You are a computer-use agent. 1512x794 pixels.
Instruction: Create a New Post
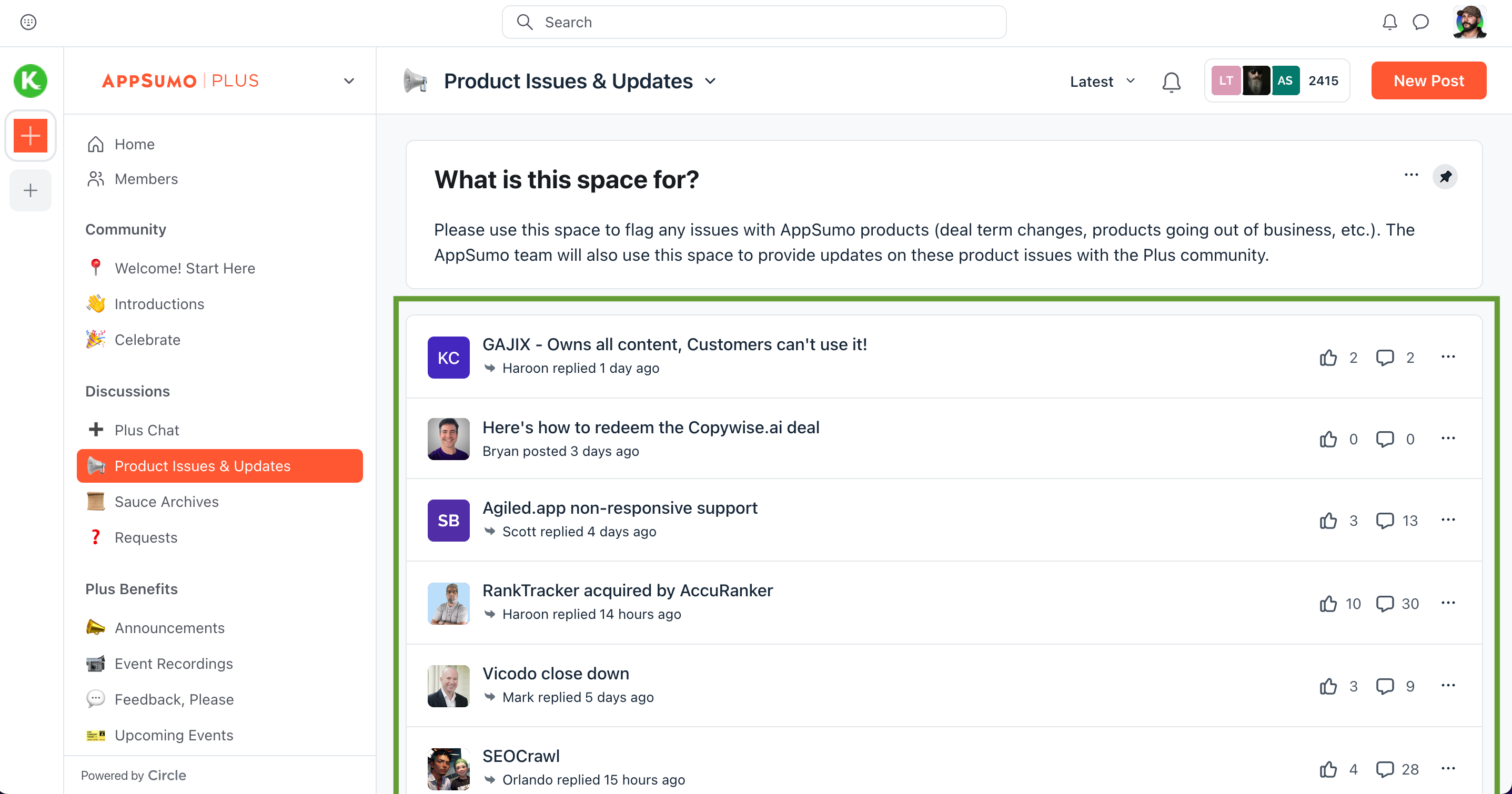tap(1428, 81)
